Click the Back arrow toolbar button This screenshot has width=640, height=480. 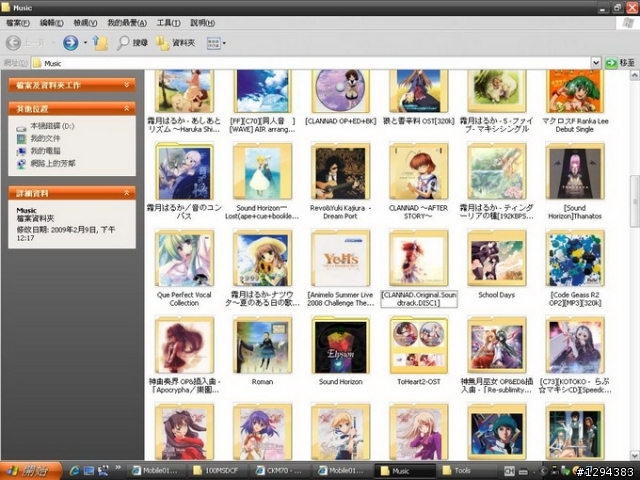click(13, 42)
